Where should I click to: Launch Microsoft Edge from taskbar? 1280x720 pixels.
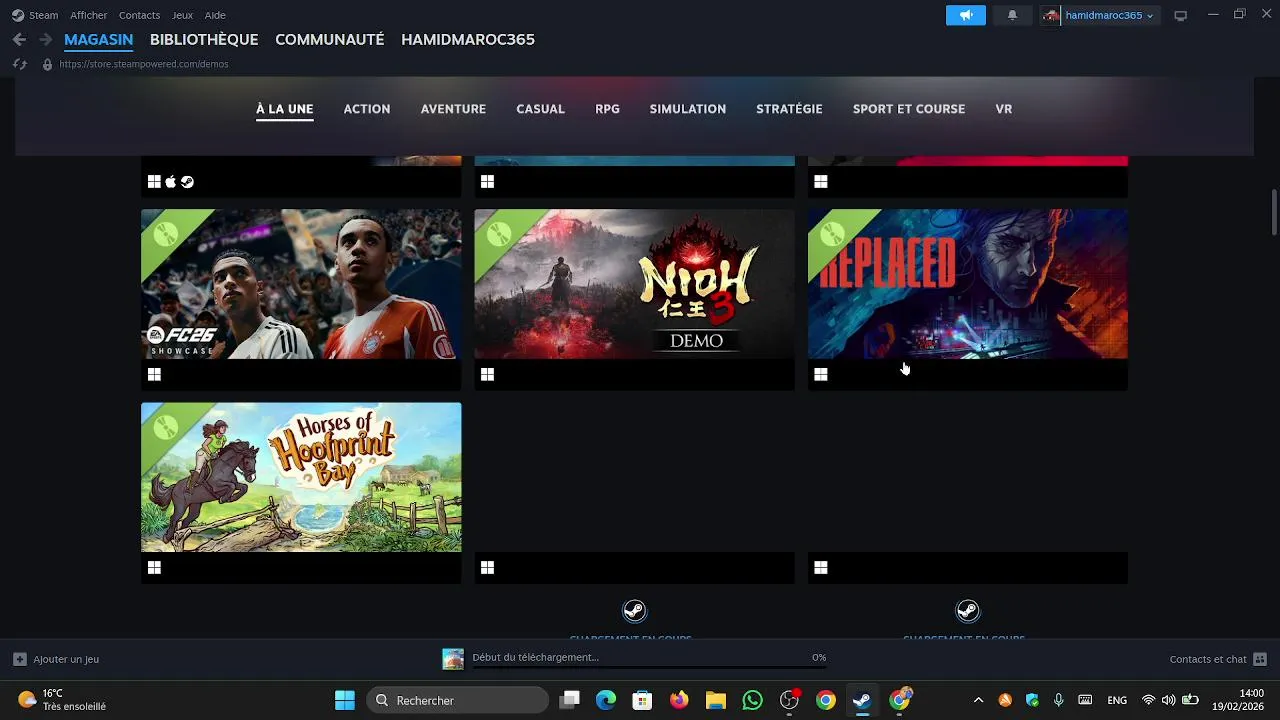(x=606, y=700)
